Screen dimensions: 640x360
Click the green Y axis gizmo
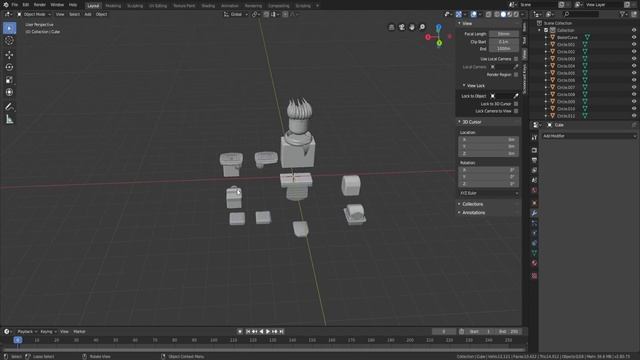coord(439,42)
